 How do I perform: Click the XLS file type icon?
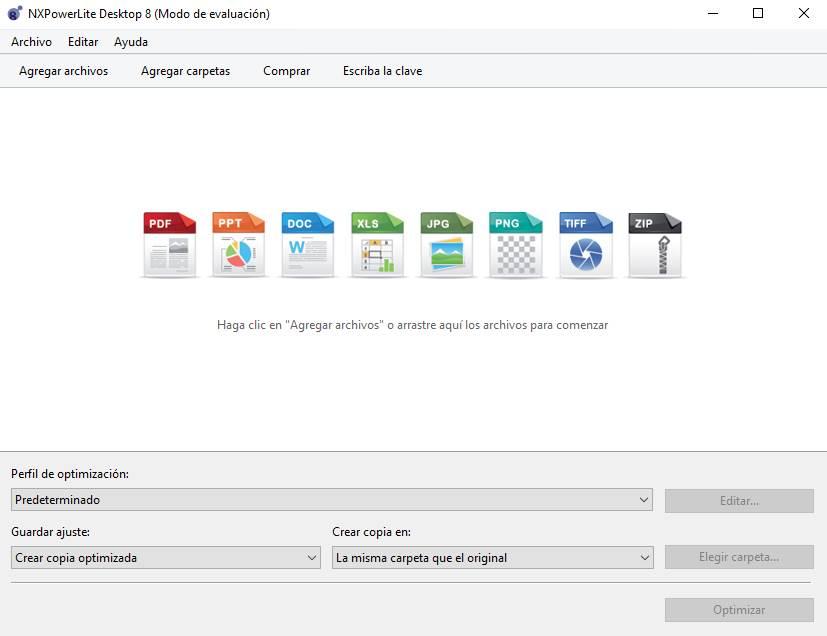[377, 245]
